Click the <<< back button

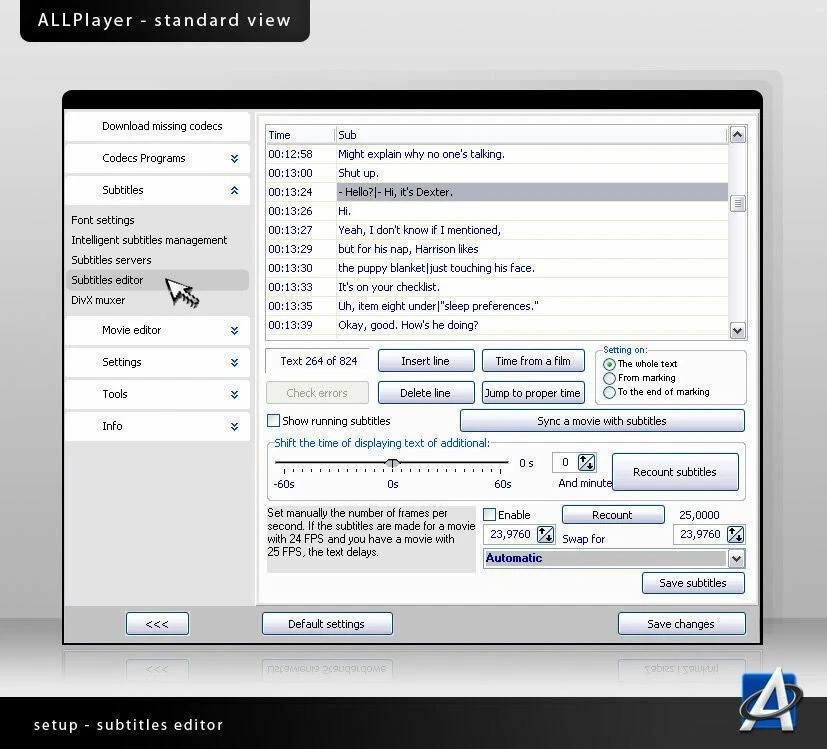pyautogui.click(x=157, y=624)
